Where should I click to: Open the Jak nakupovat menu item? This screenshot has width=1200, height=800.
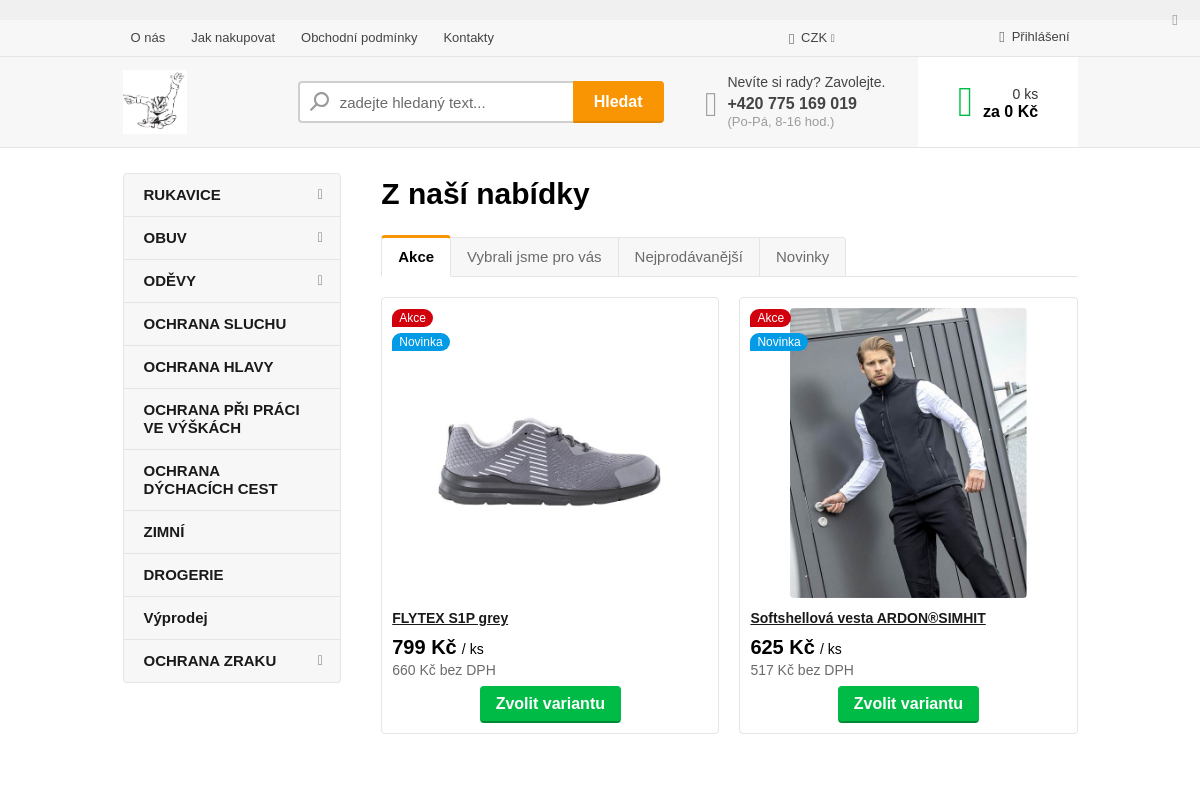(233, 38)
